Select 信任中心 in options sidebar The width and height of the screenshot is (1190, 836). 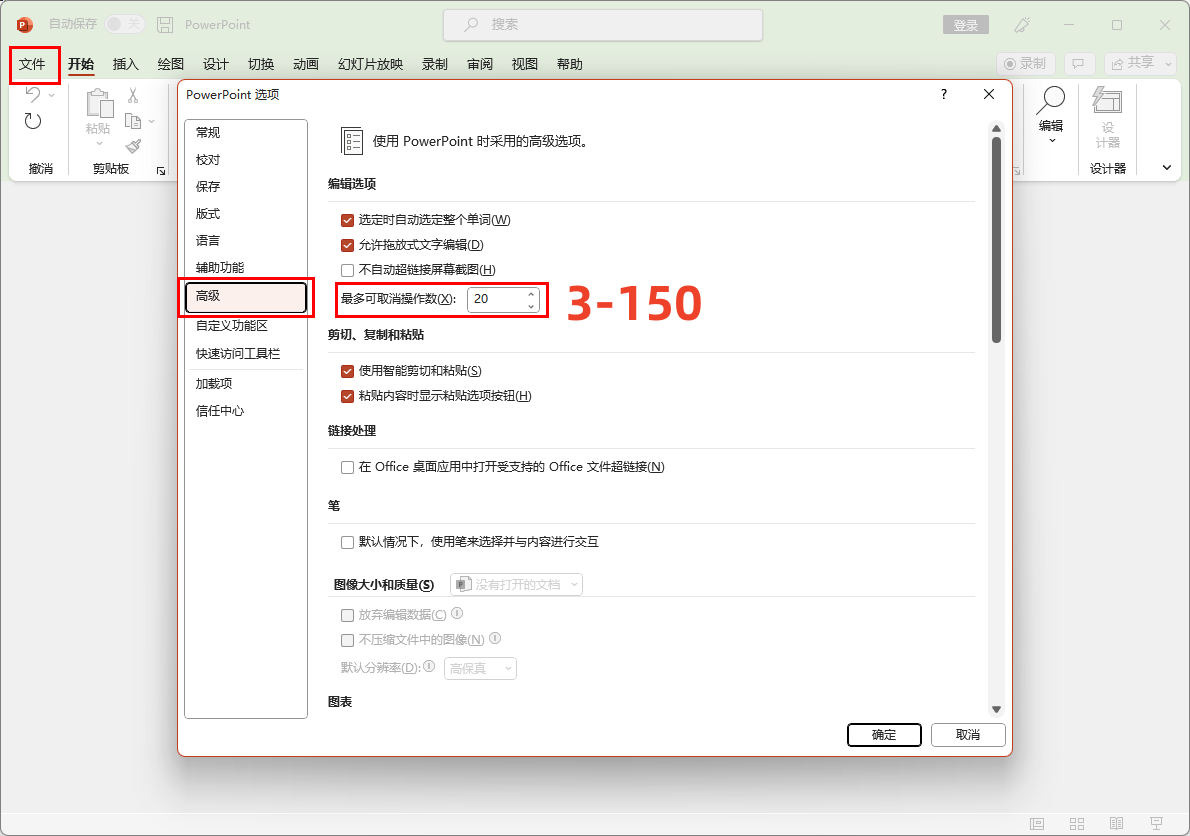click(246, 411)
